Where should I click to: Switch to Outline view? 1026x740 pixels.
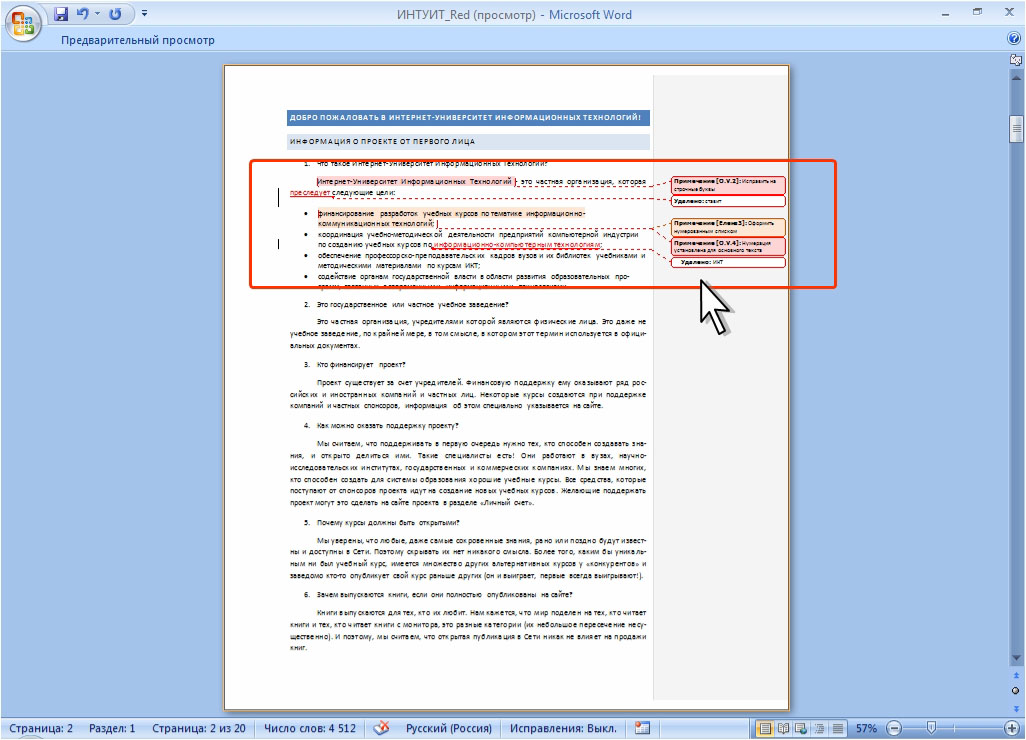[819, 728]
